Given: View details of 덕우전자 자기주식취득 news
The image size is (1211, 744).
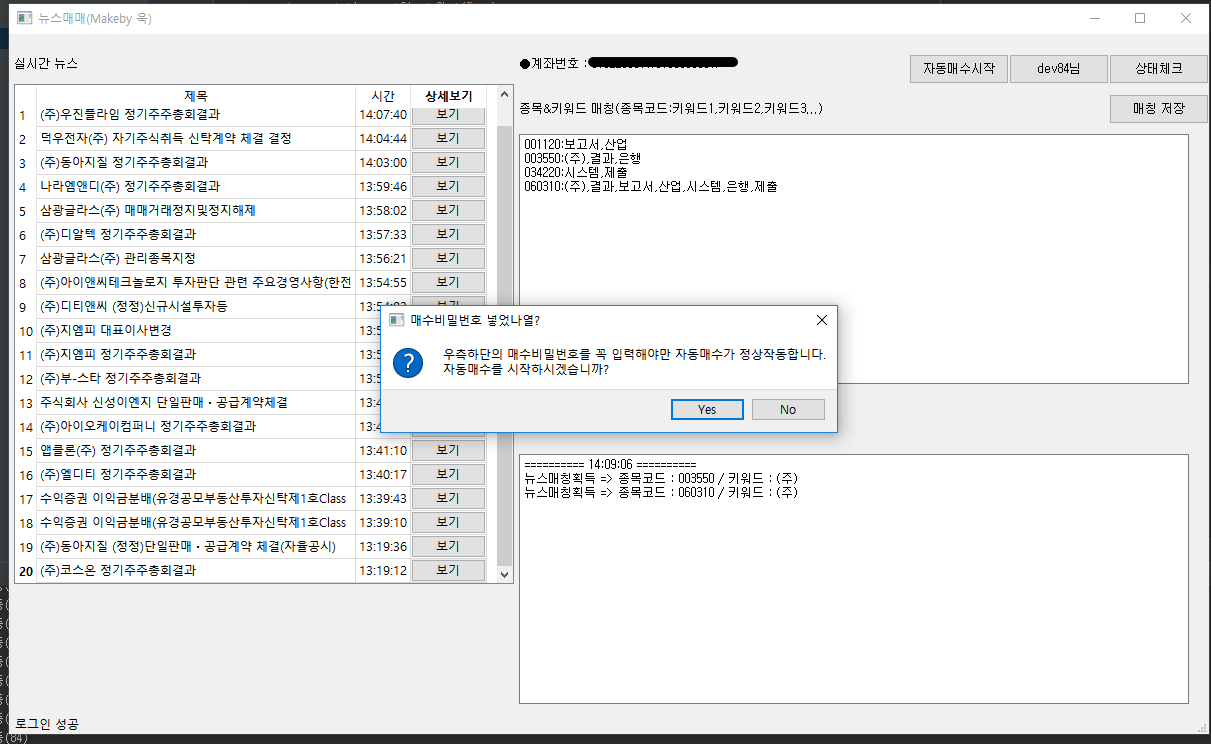Looking at the screenshot, I should tap(448, 138).
